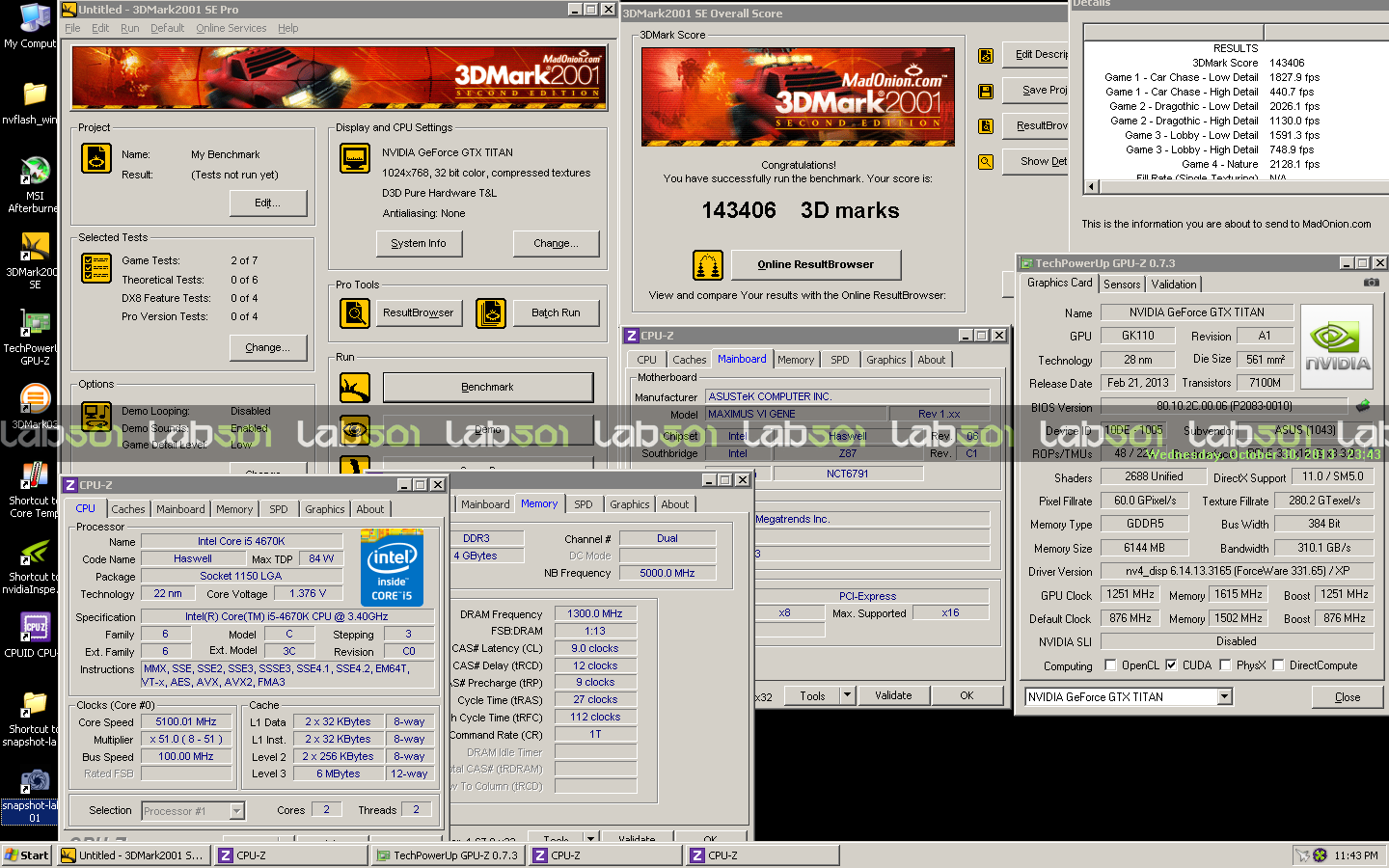
Task: Open the GPU selection dropdown in GPU-Z
Action: coord(1224,697)
